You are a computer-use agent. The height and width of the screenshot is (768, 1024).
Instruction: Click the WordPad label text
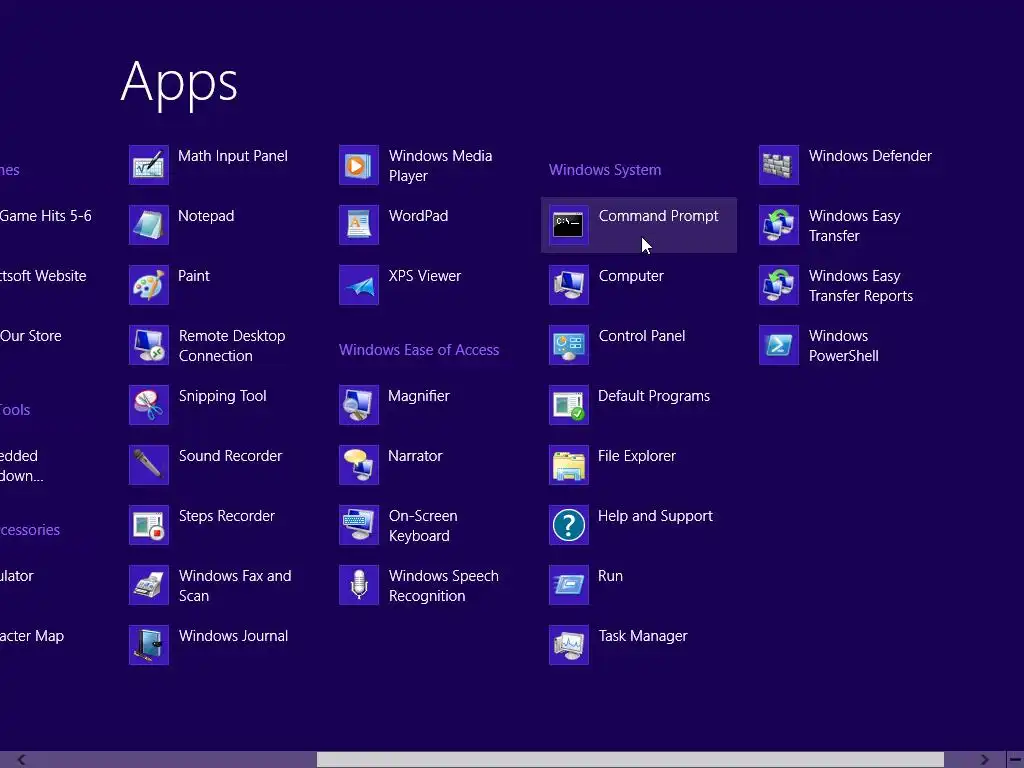pos(418,216)
